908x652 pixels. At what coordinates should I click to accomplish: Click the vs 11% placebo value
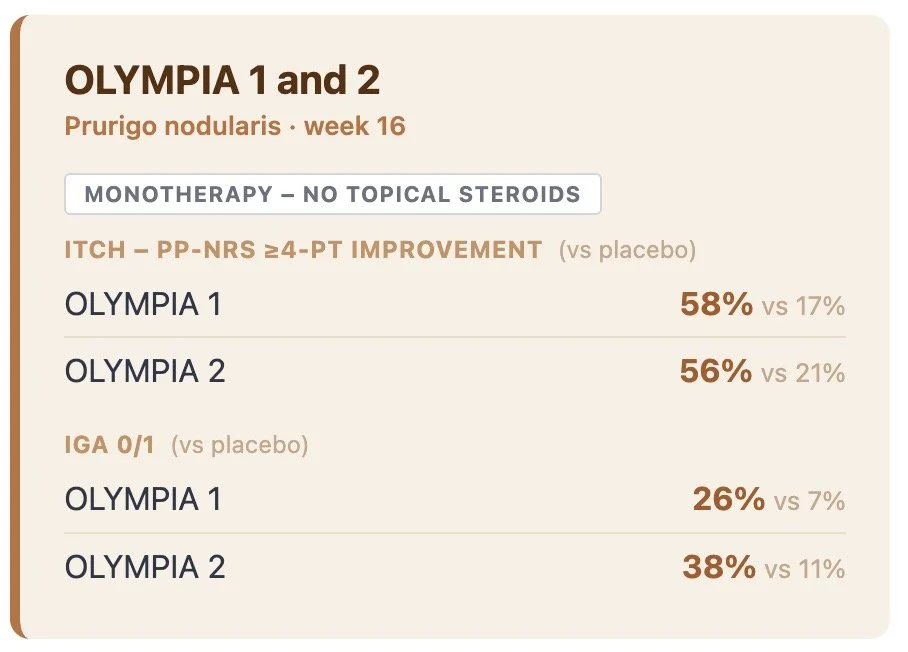point(805,569)
